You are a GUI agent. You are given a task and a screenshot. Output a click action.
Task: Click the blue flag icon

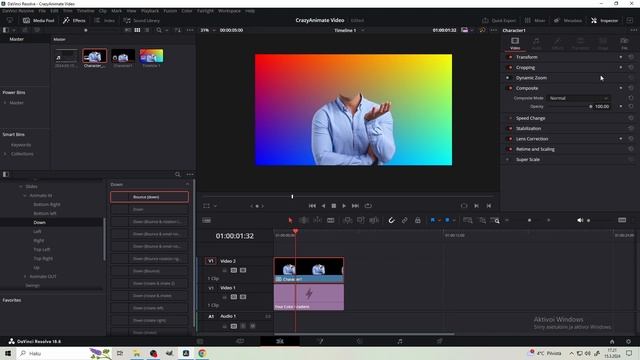tap(433, 220)
